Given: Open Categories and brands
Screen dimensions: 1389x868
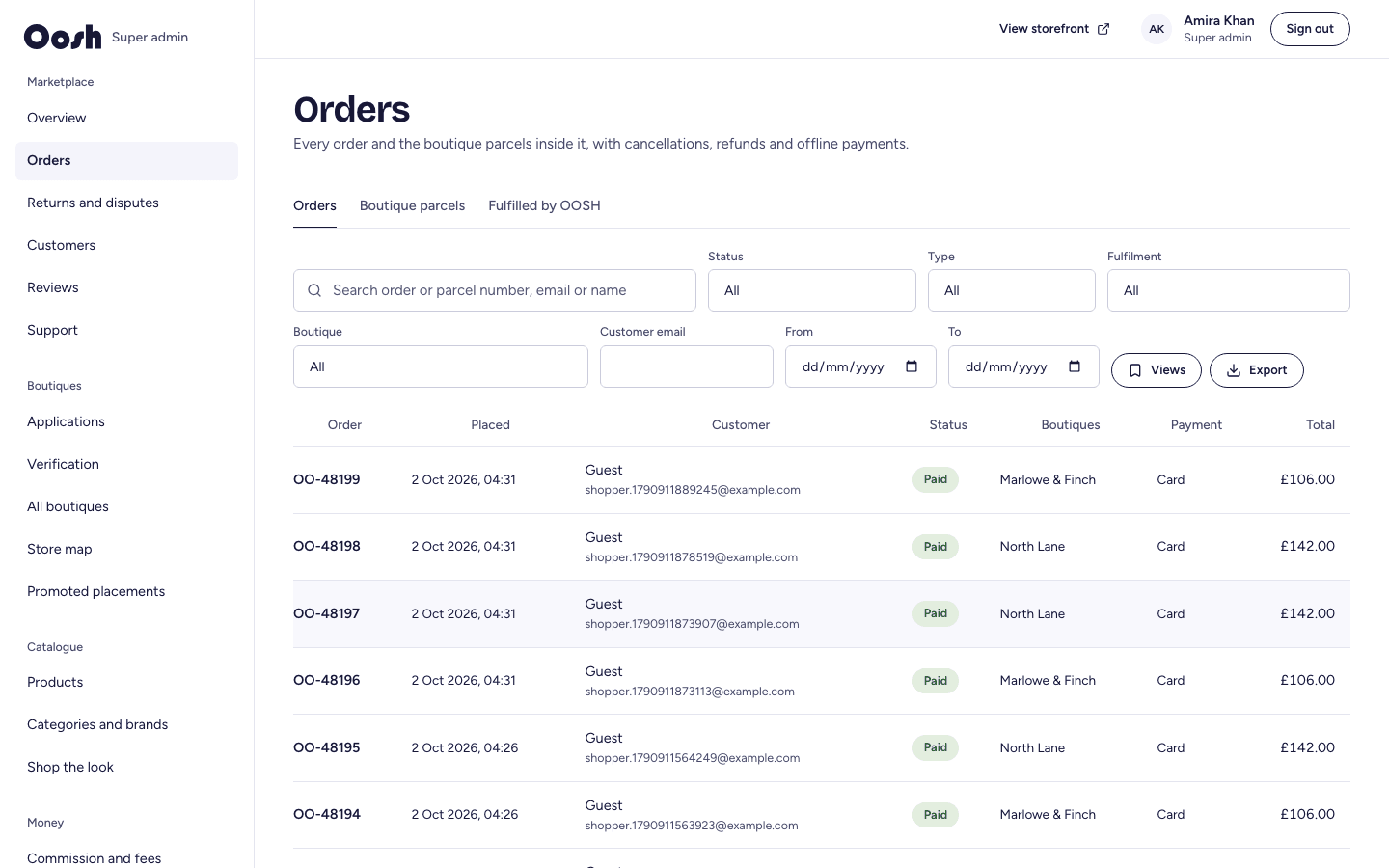Looking at the screenshot, I should tap(126, 725).
